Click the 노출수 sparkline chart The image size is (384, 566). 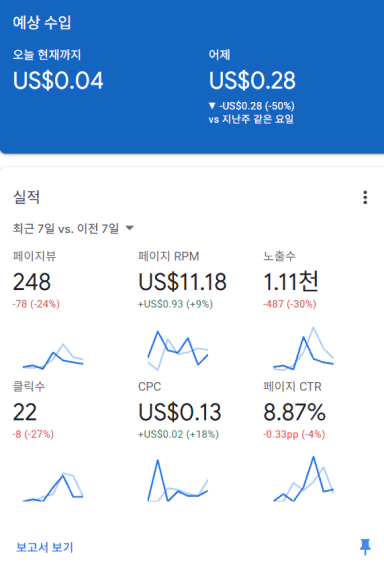(x=304, y=349)
